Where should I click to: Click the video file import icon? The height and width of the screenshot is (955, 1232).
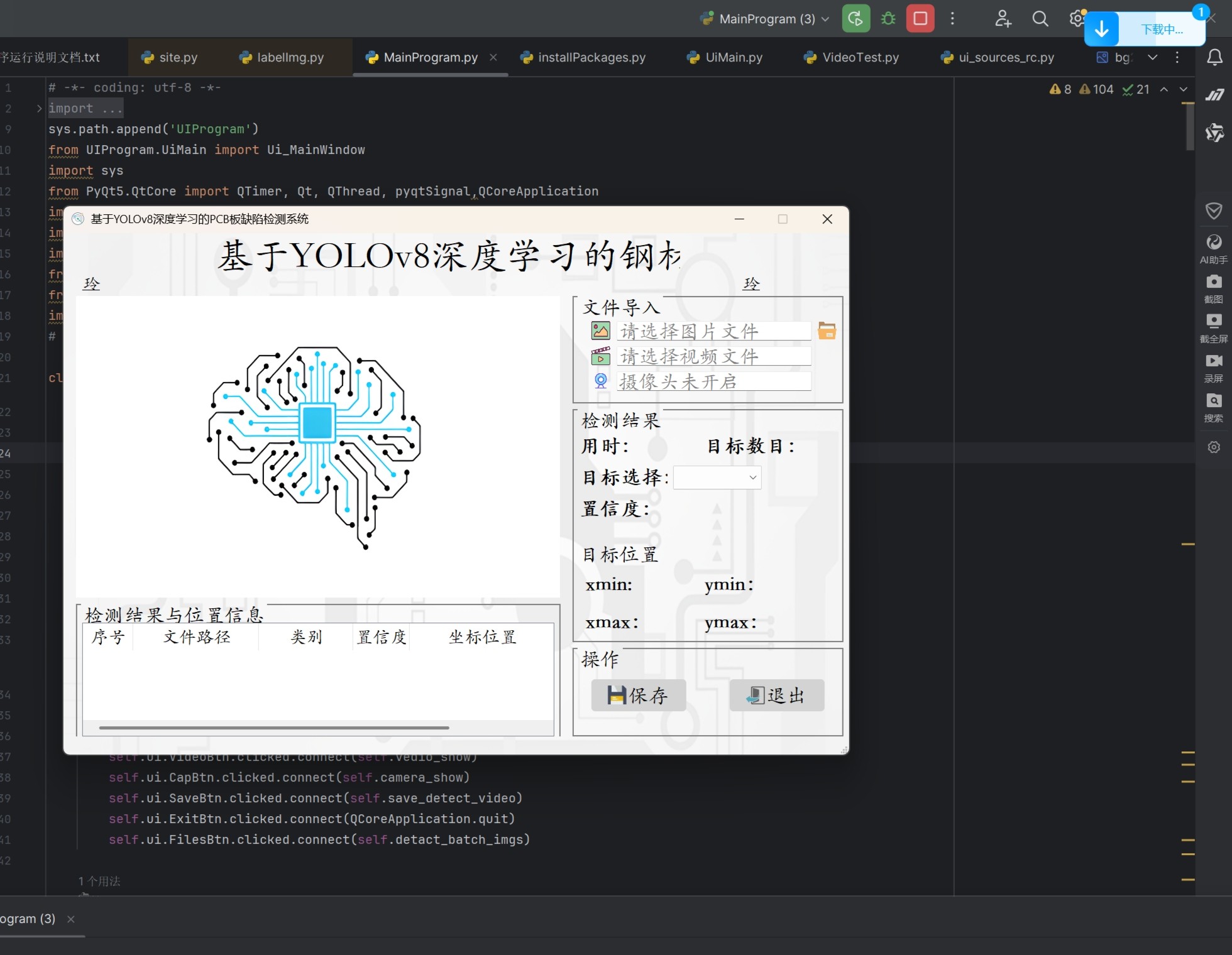click(x=601, y=356)
